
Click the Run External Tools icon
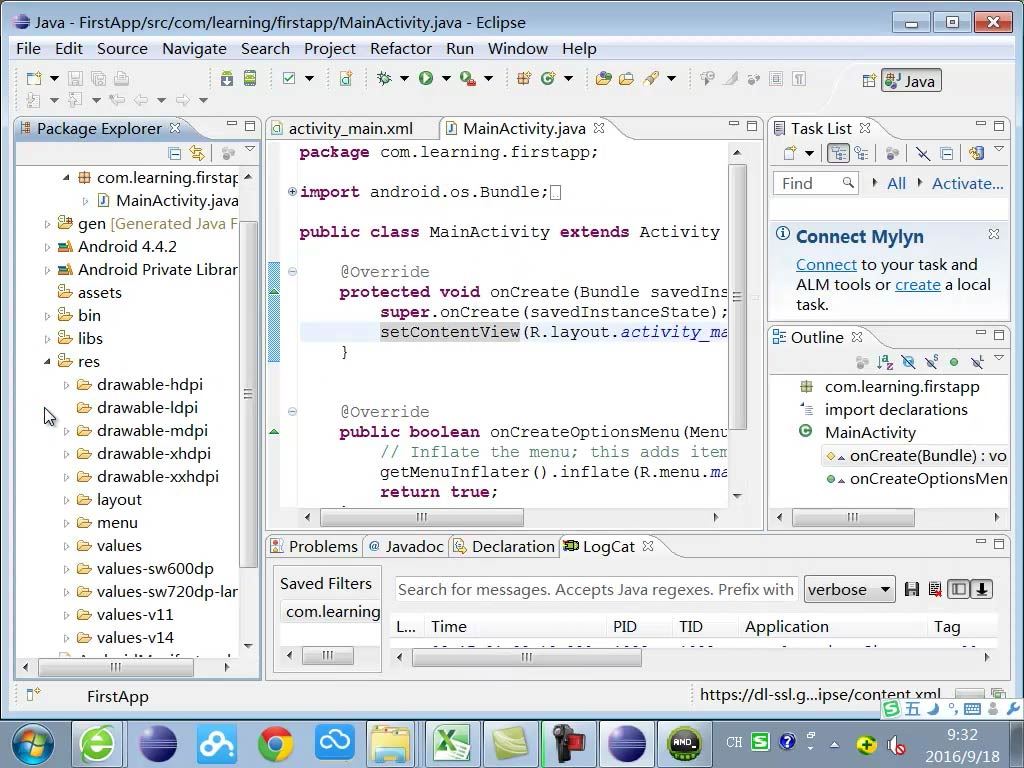[467, 79]
